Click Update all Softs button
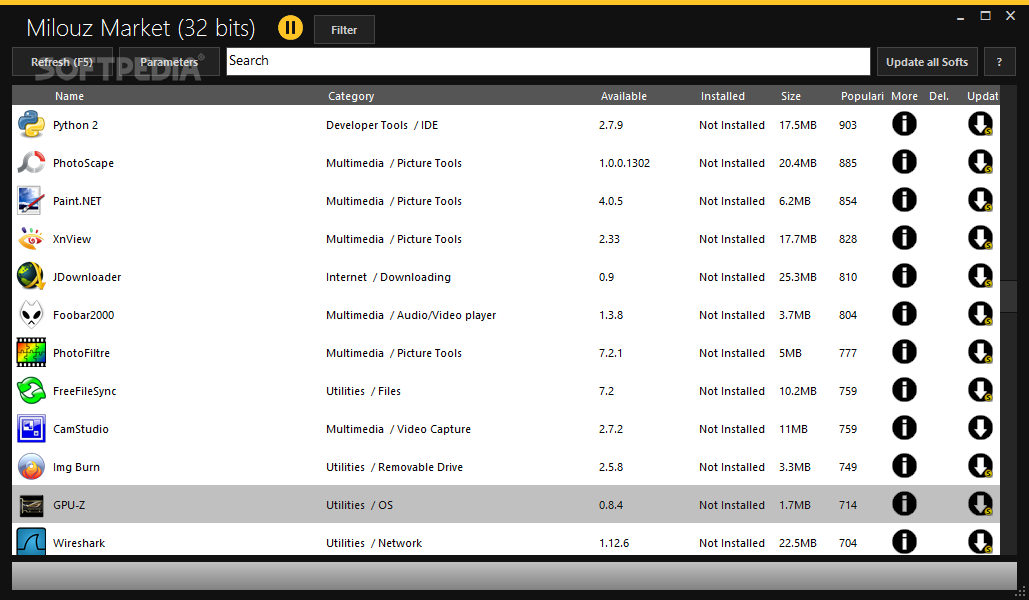 (x=927, y=62)
